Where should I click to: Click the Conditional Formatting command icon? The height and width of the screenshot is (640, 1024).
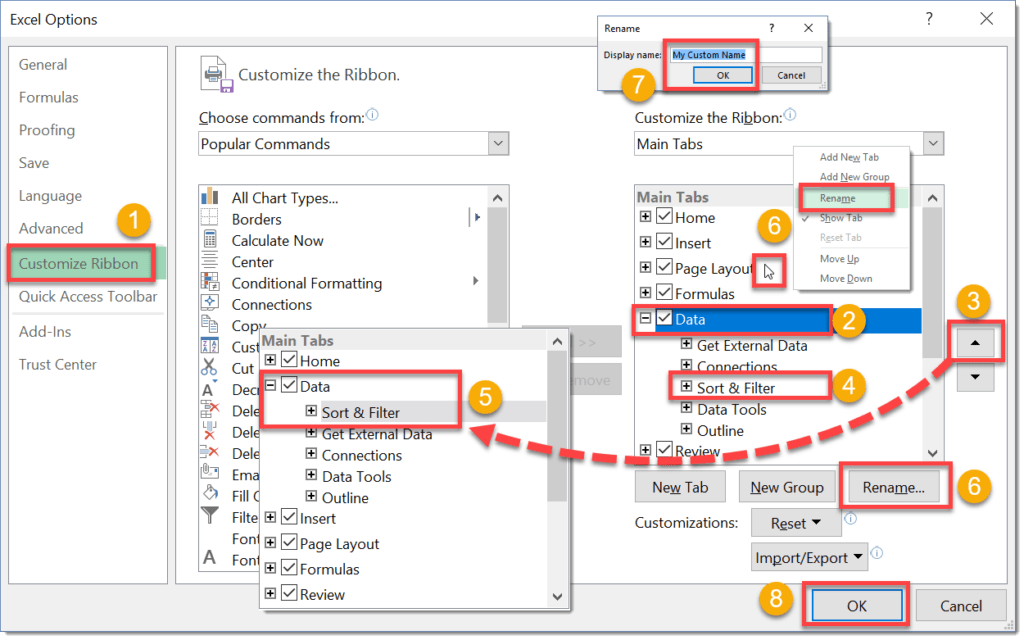210,282
